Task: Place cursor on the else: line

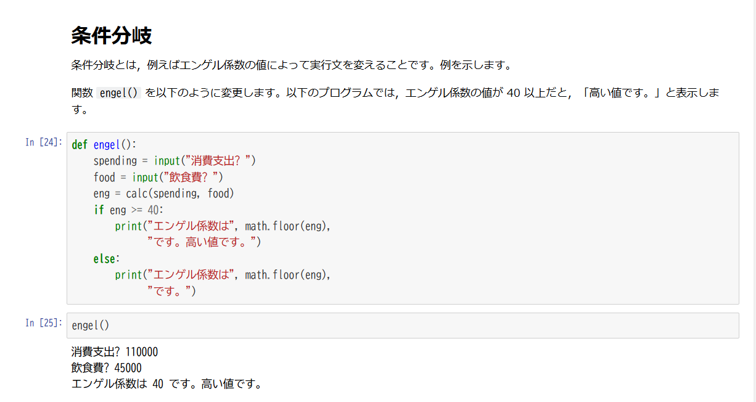Action: [107, 258]
